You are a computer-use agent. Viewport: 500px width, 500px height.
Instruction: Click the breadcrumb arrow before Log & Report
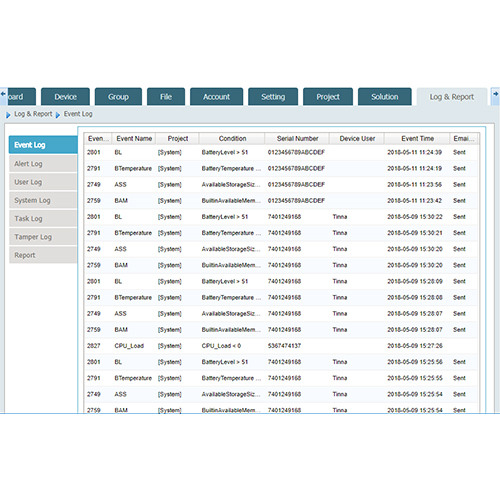click(8, 115)
